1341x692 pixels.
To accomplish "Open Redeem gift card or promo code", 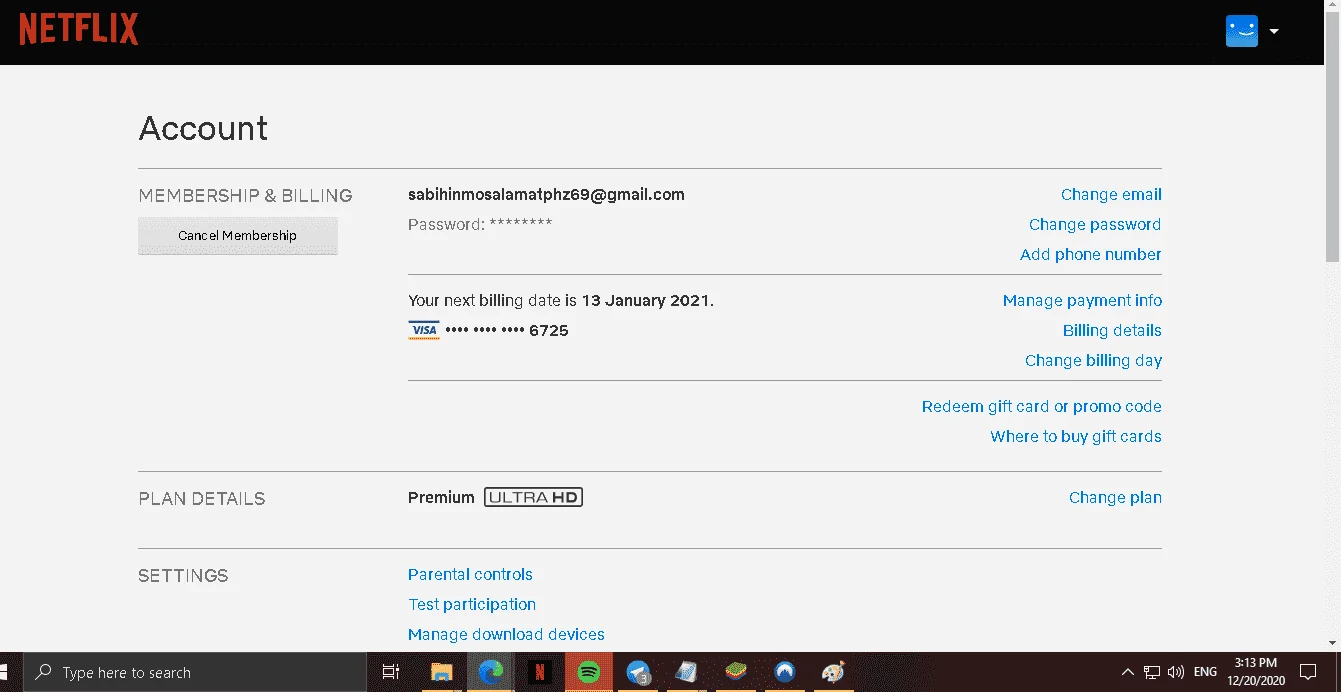I will (1041, 407).
